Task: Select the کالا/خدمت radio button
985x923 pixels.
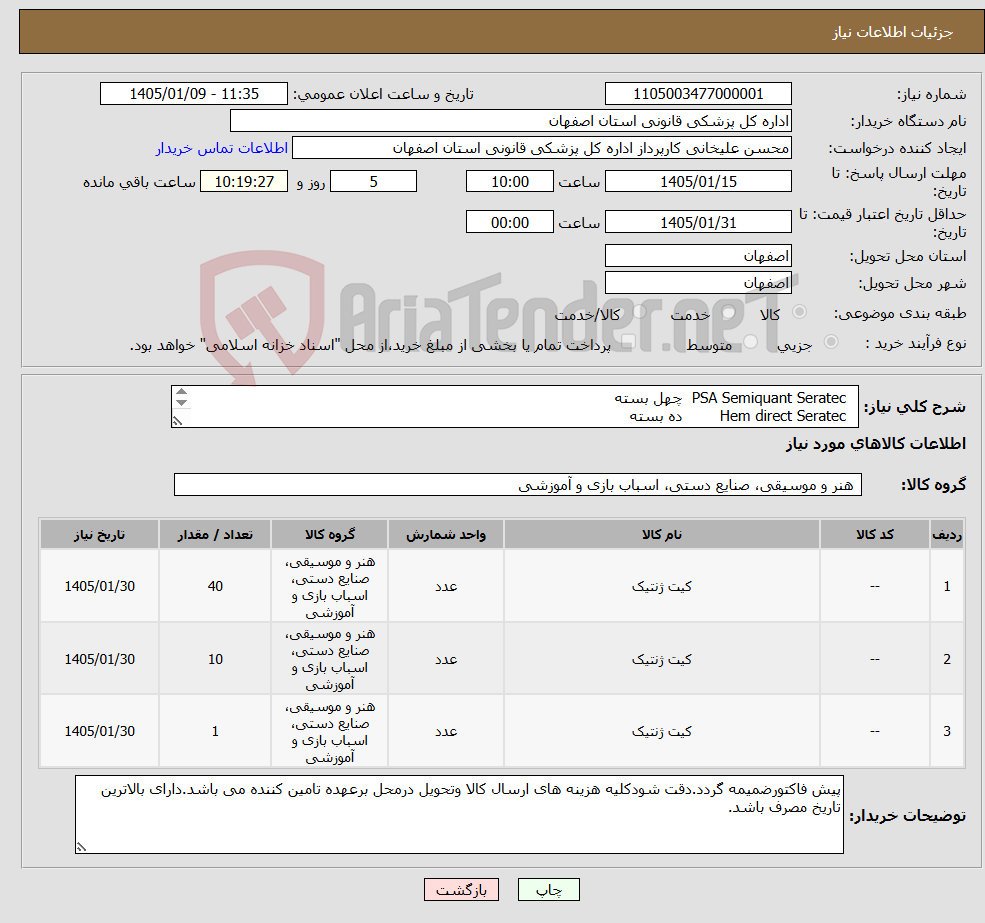Action: (x=639, y=311)
